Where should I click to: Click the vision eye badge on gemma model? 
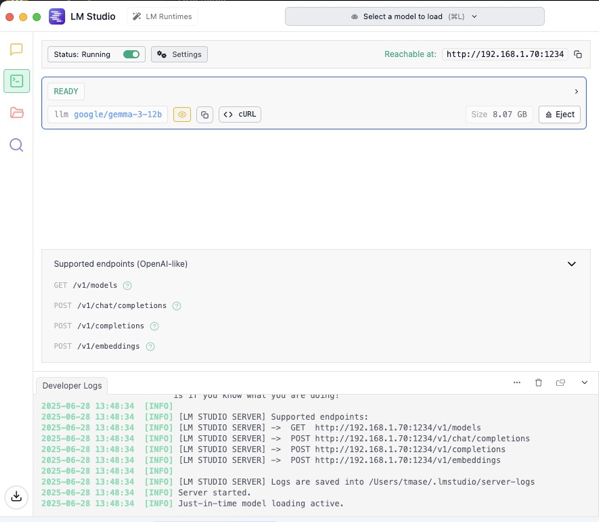click(x=182, y=115)
